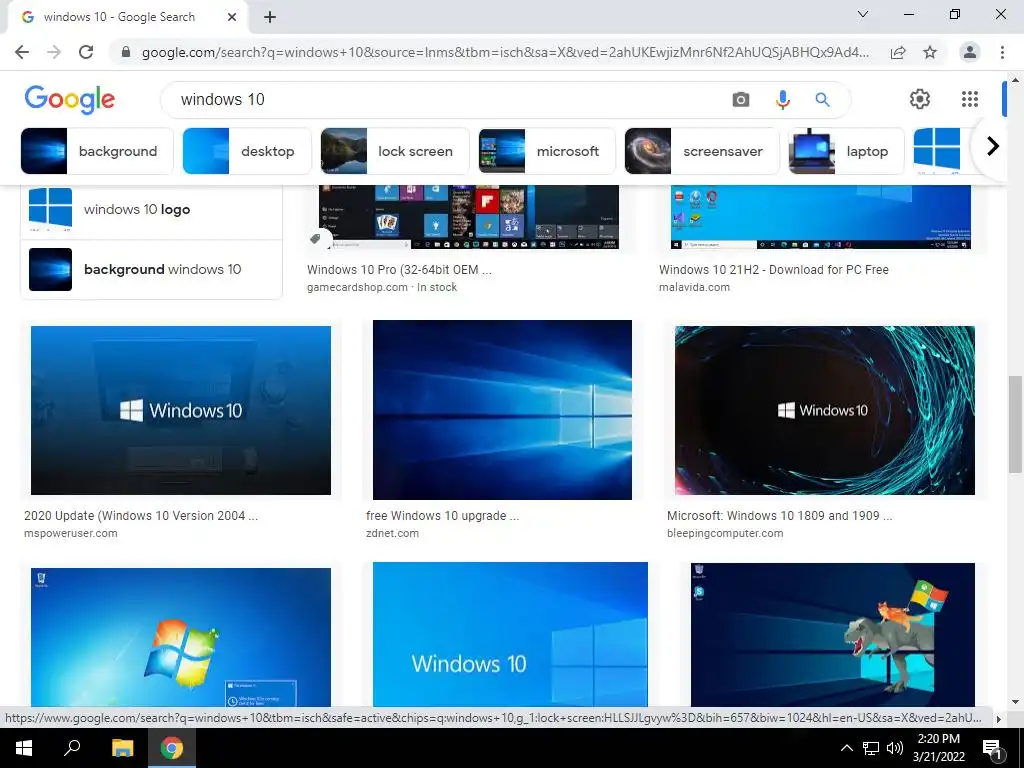Open 2020 Update Windows 10 Version 2004 link
This screenshot has height=768, width=1024.
pyautogui.click(x=141, y=515)
